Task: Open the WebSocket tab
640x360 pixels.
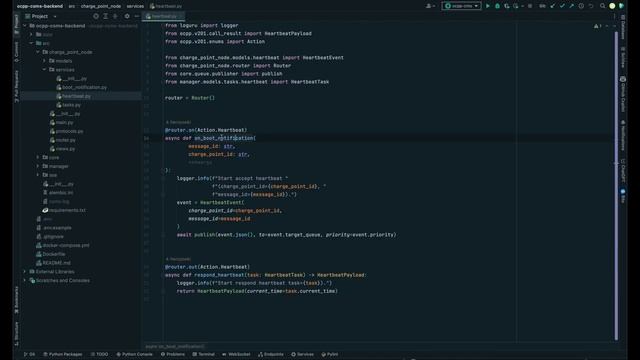Action: tap(236, 354)
